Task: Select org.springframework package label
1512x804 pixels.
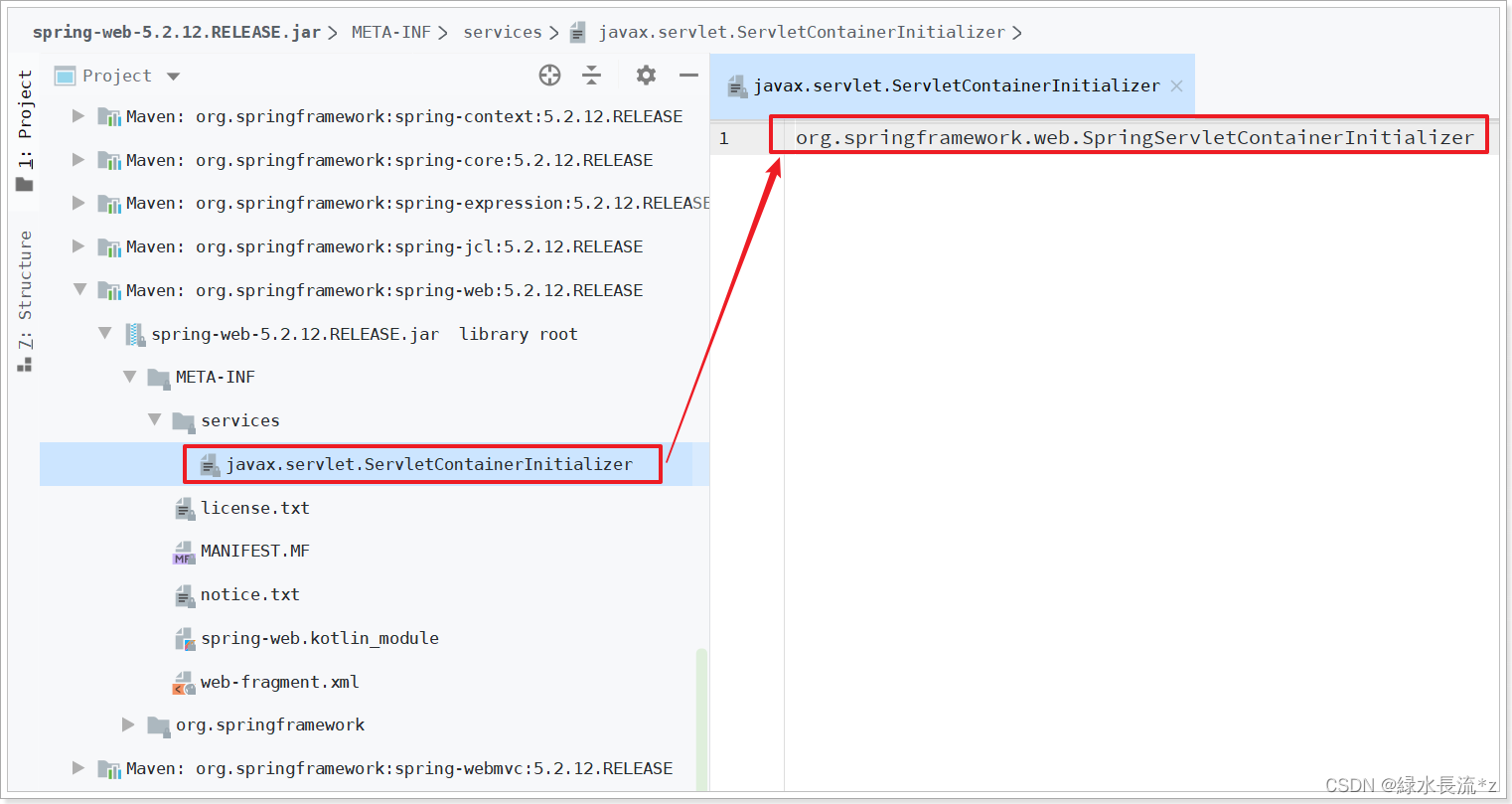Action: click(270, 724)
